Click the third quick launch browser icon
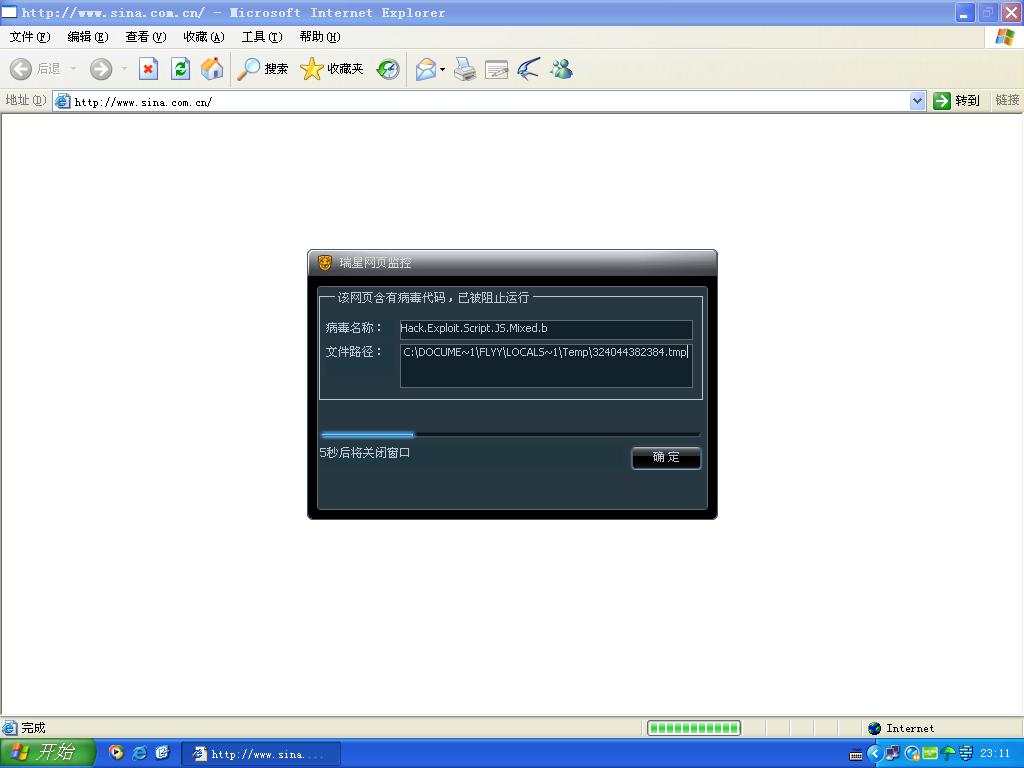The image size is (1024, 768). [x=162, y=753]
